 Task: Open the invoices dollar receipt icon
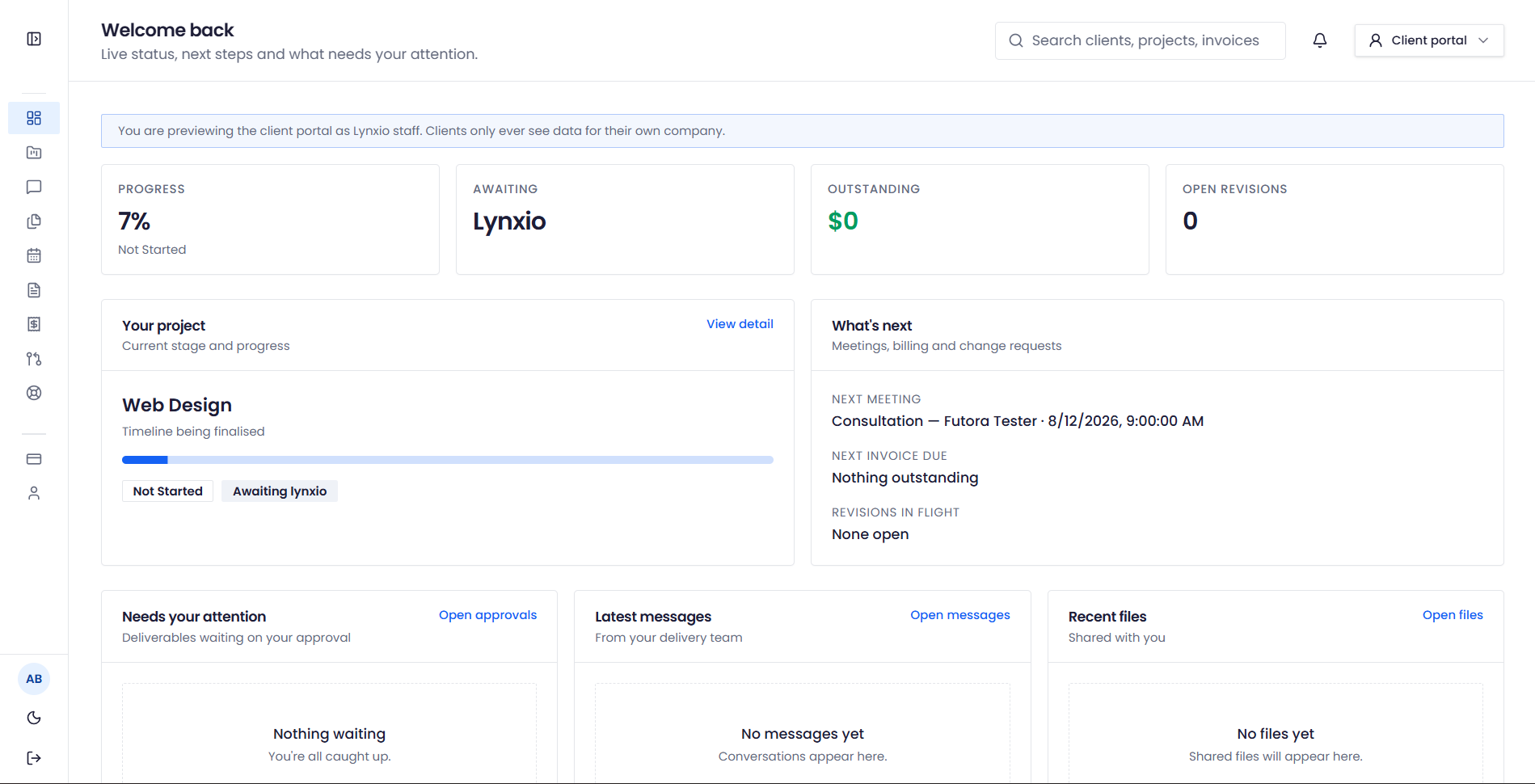coord(34,324)
